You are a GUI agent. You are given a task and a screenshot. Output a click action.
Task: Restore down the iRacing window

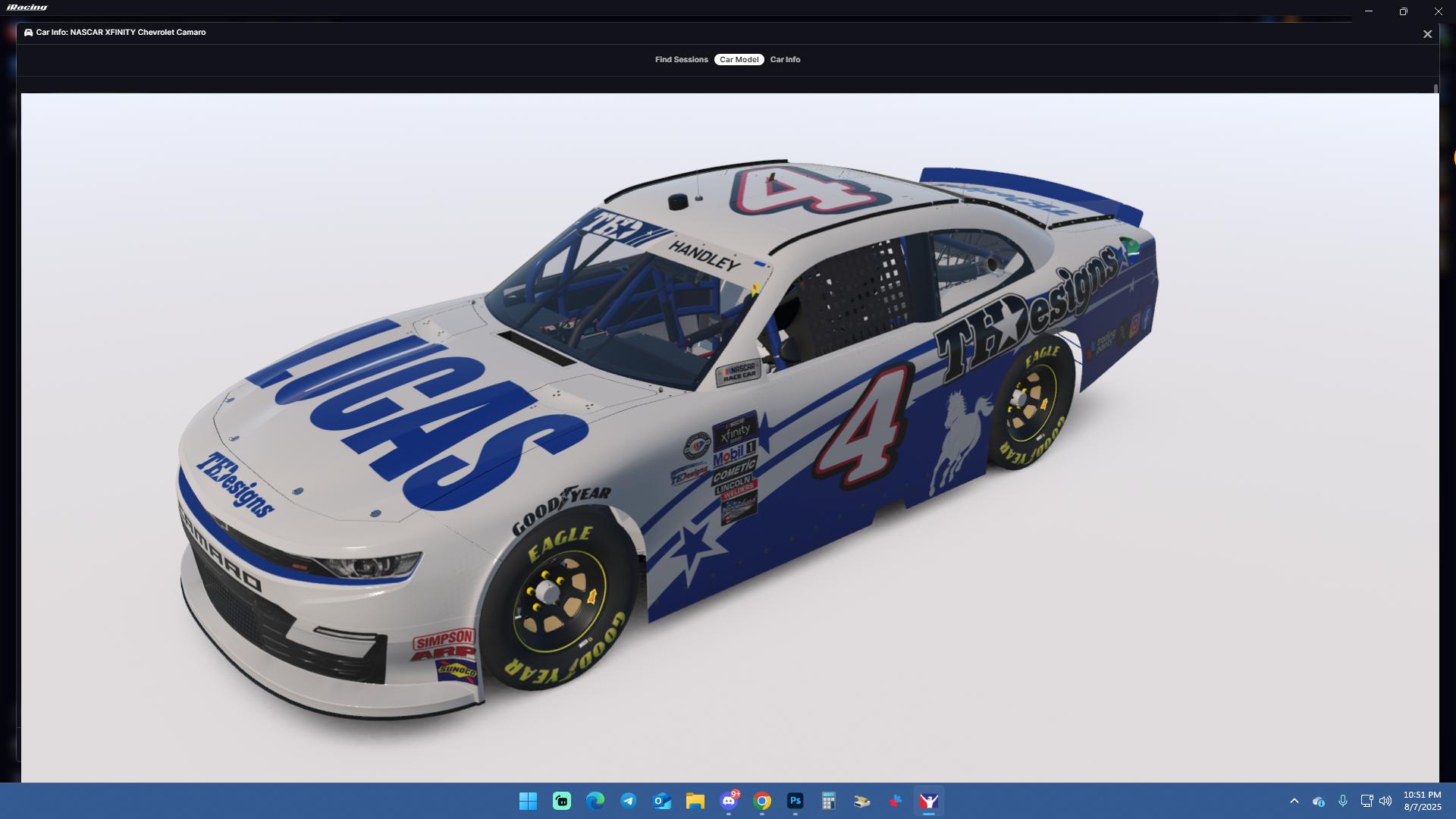point(1404,11)
